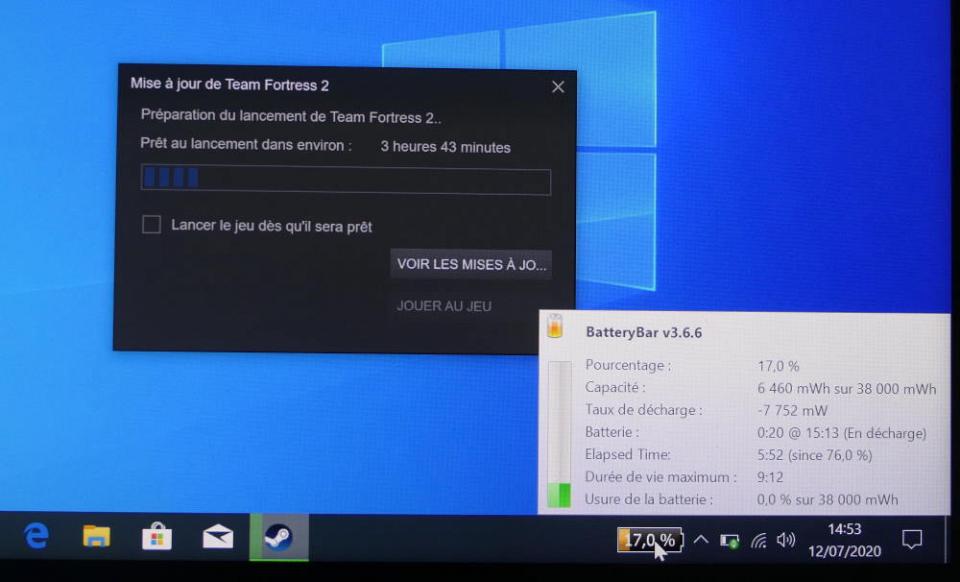
Task: Select the 'Durée de vie maximum' value 9:12
Action: pos(770,477)
